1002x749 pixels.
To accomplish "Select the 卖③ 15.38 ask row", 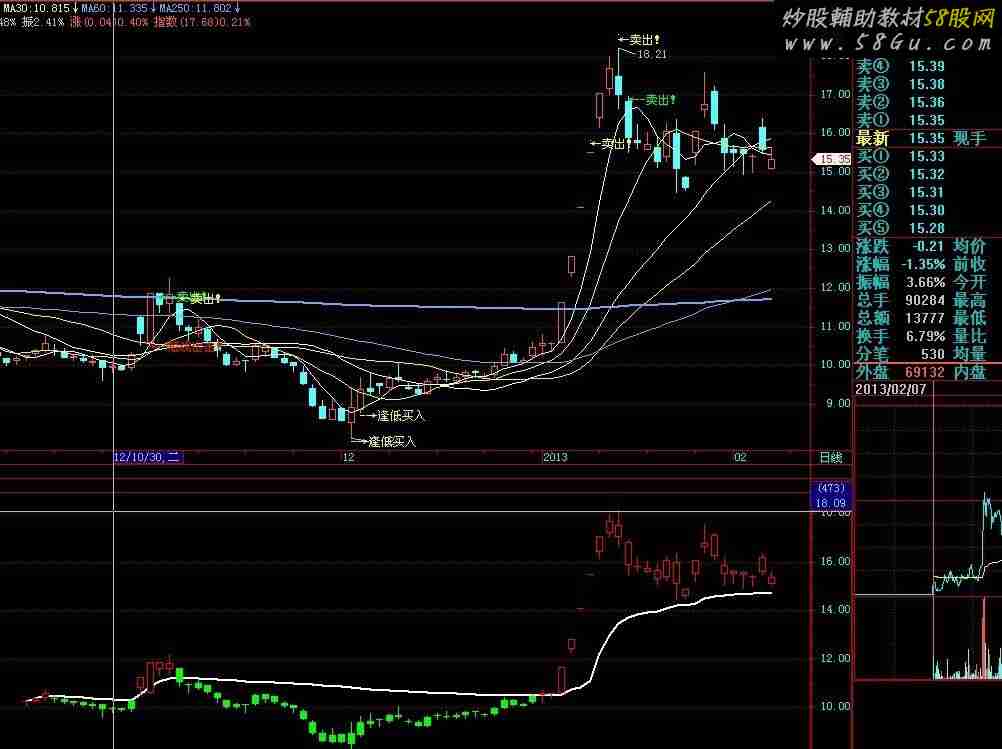I will point(900,84).
